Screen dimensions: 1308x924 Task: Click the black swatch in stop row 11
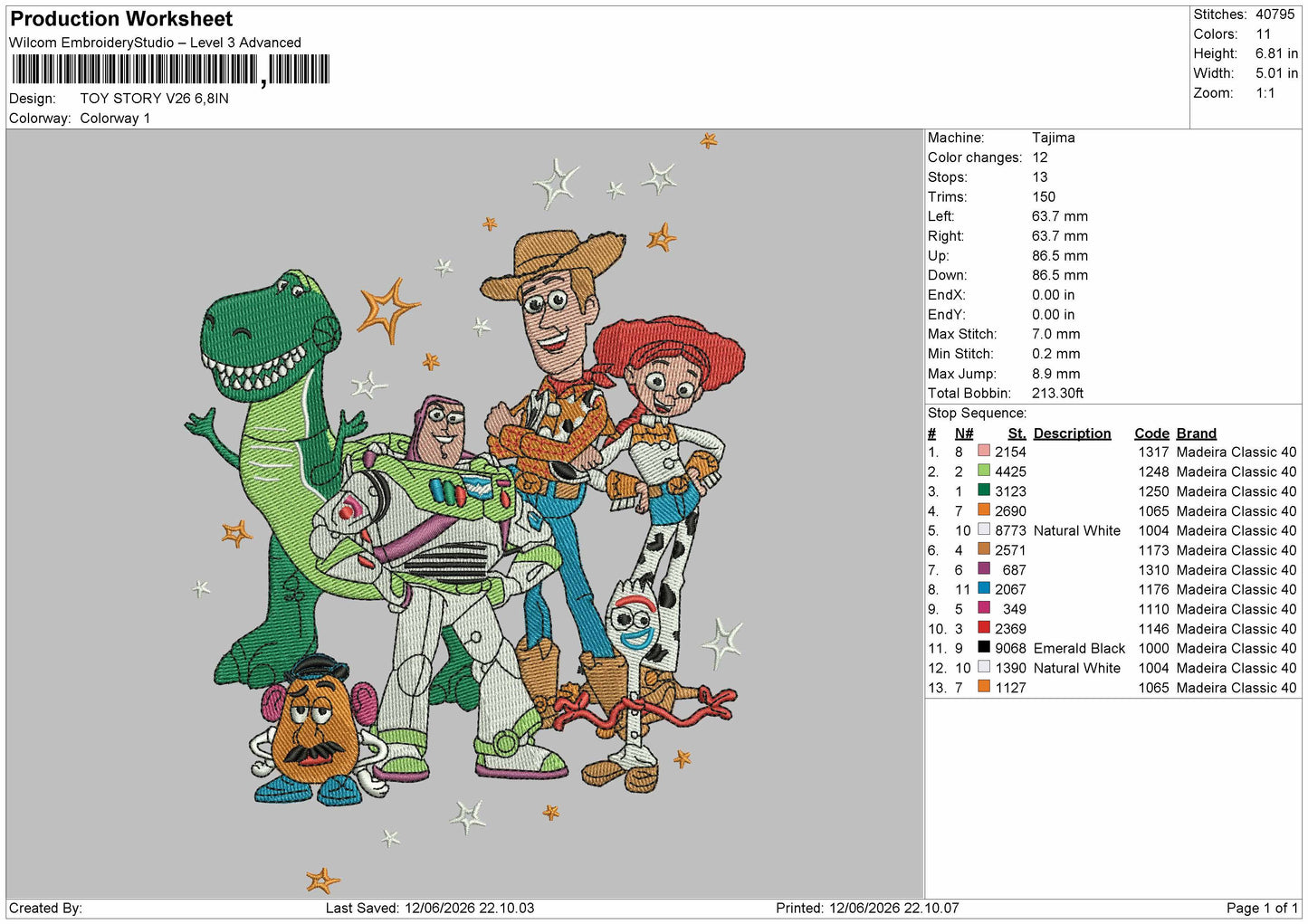(984, 647)
